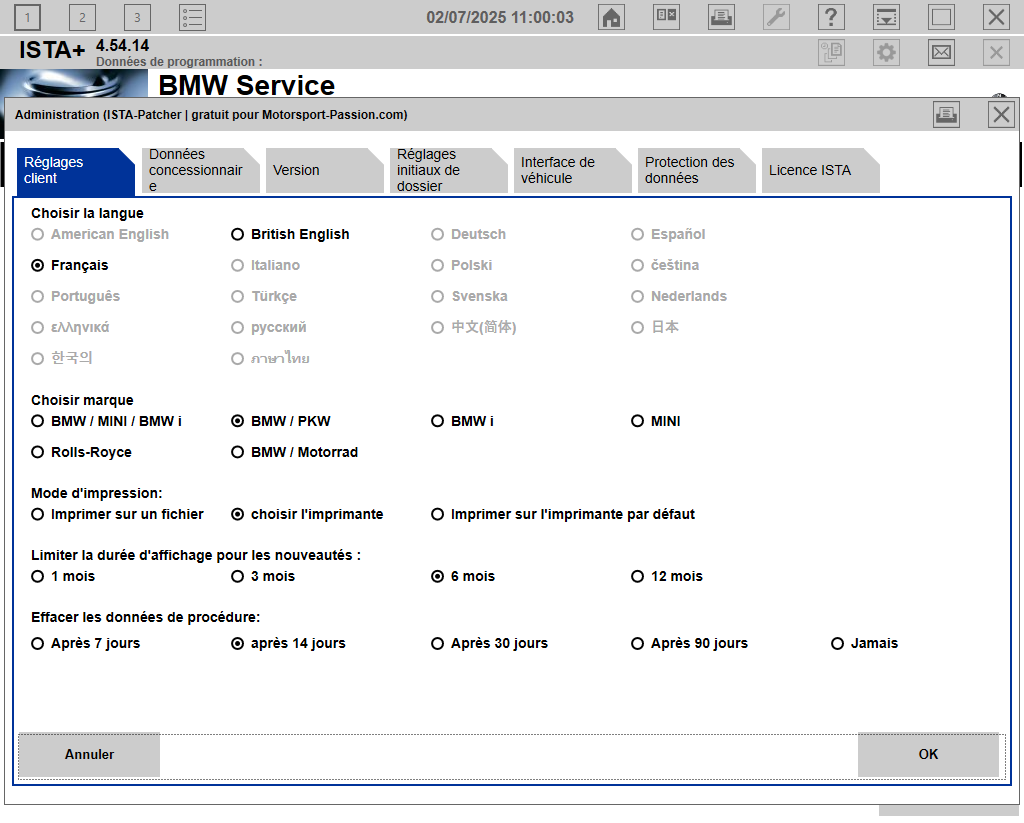Open the Version tab

click(x=324, y=170)
